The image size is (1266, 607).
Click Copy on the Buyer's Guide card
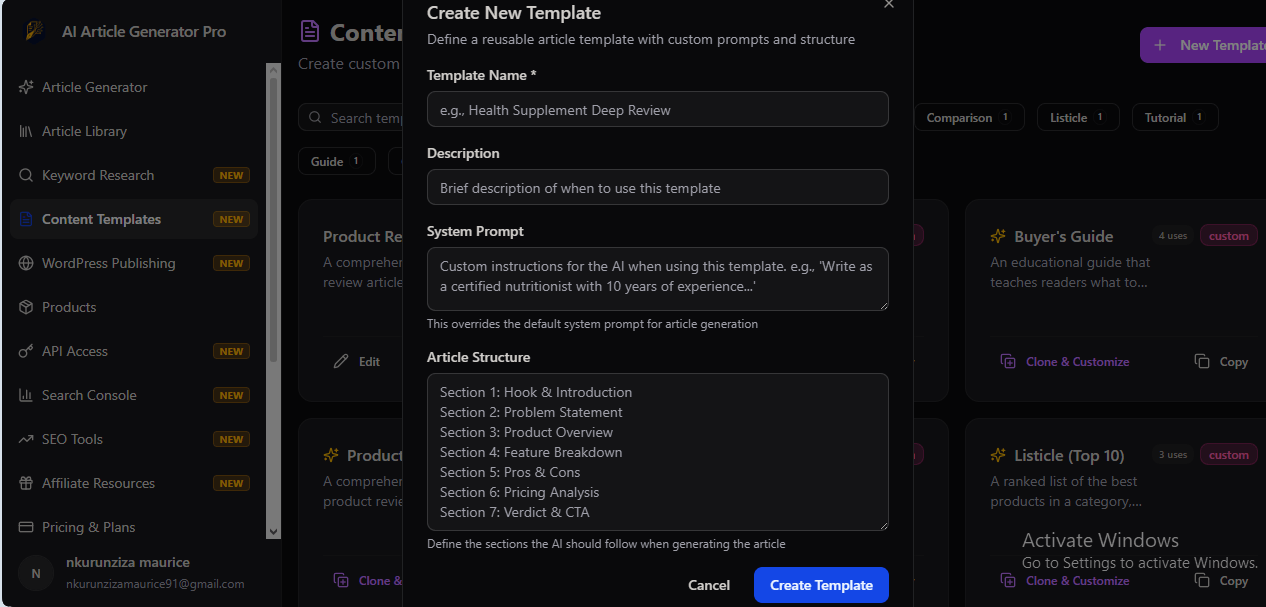point(1221,362)
